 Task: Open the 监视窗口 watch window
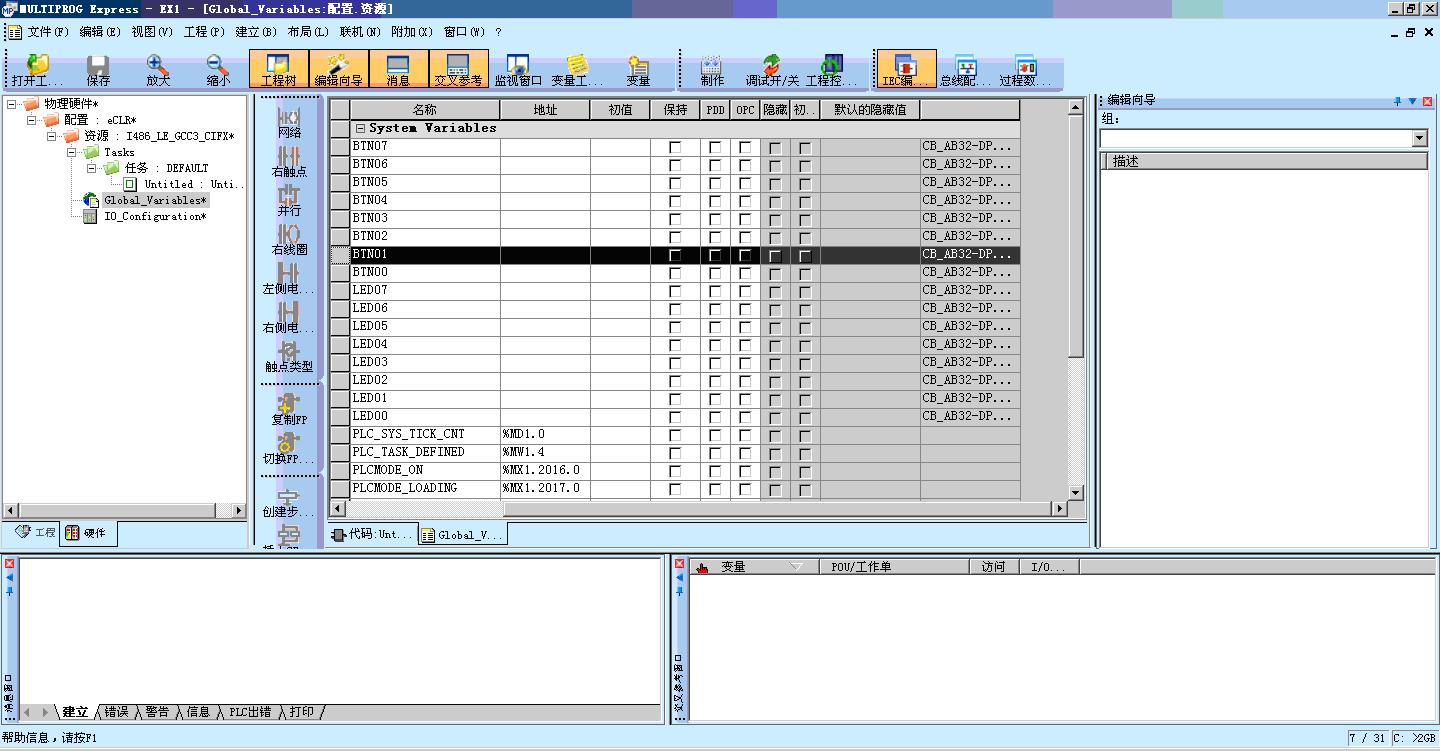coord(518,70)
